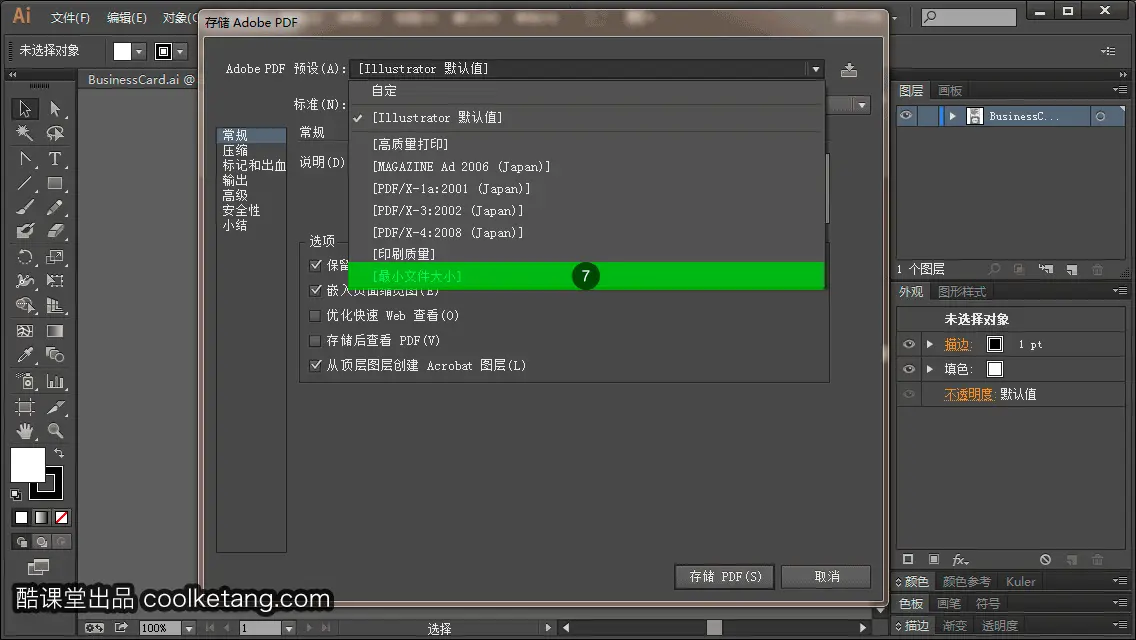Click 存储 PDF(S) button
1136x640 pixels.
pyautogui.click(x=724, y=576)
